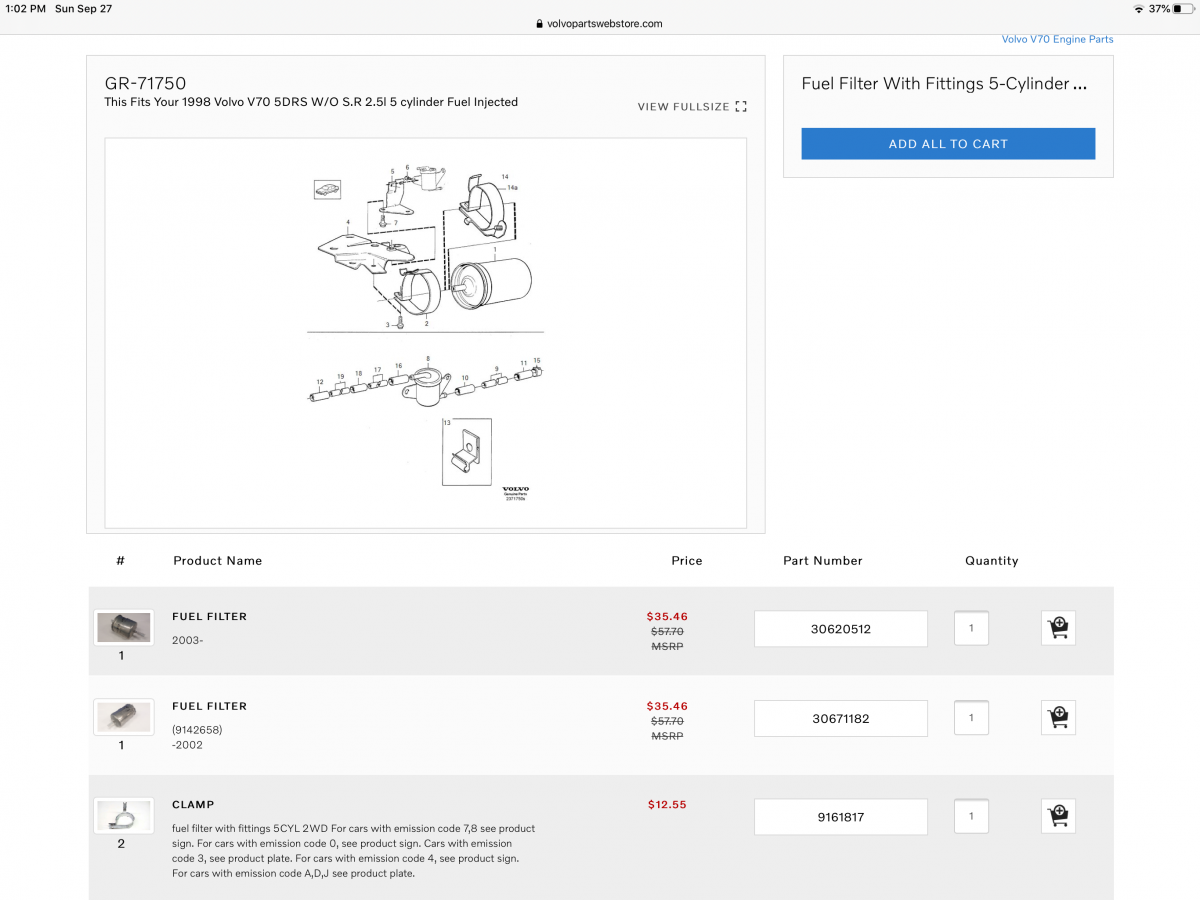
Task: Select part number field 30620512
Action: (x=840, y=629)
